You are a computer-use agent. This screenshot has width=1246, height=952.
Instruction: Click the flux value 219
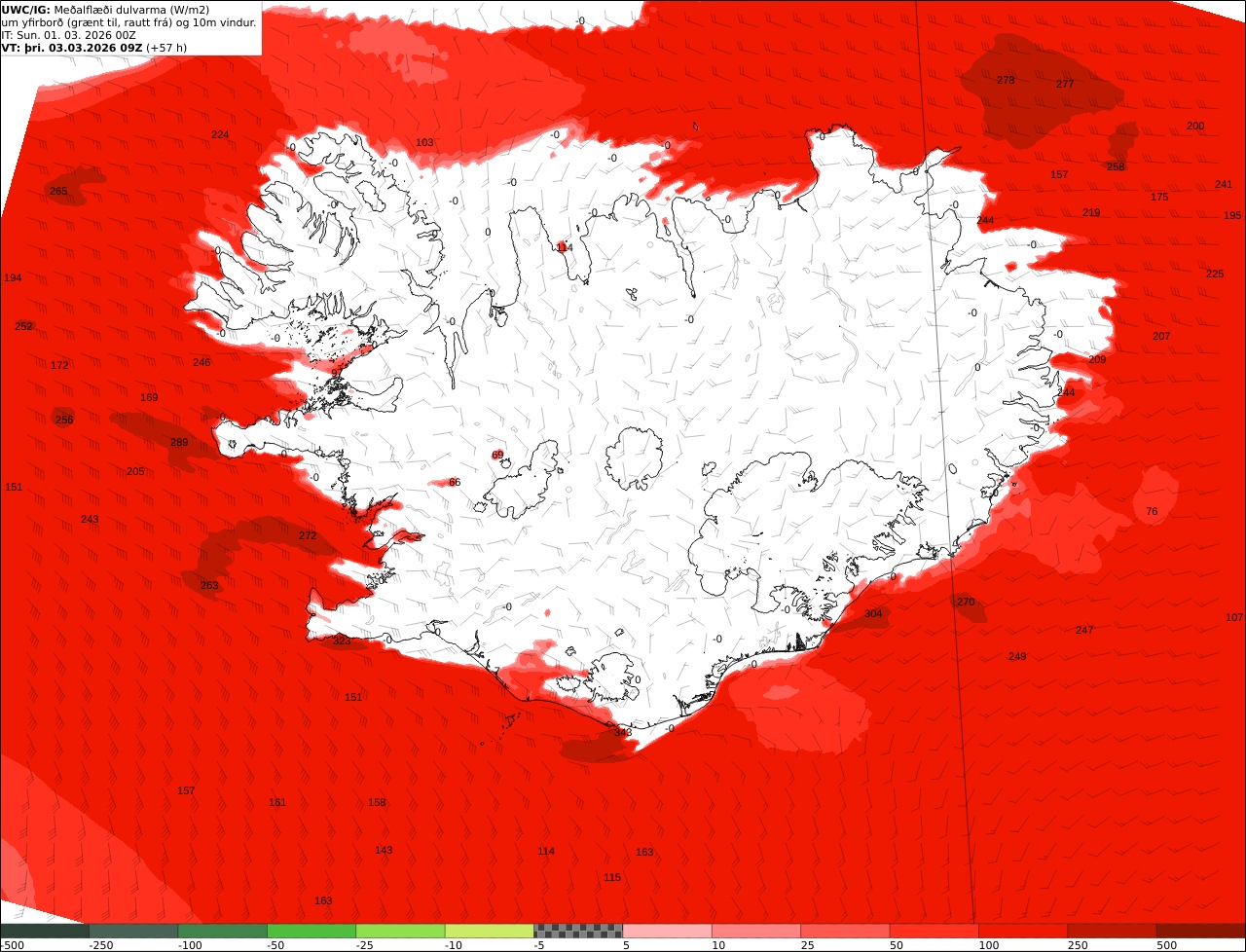(1091, 212)
